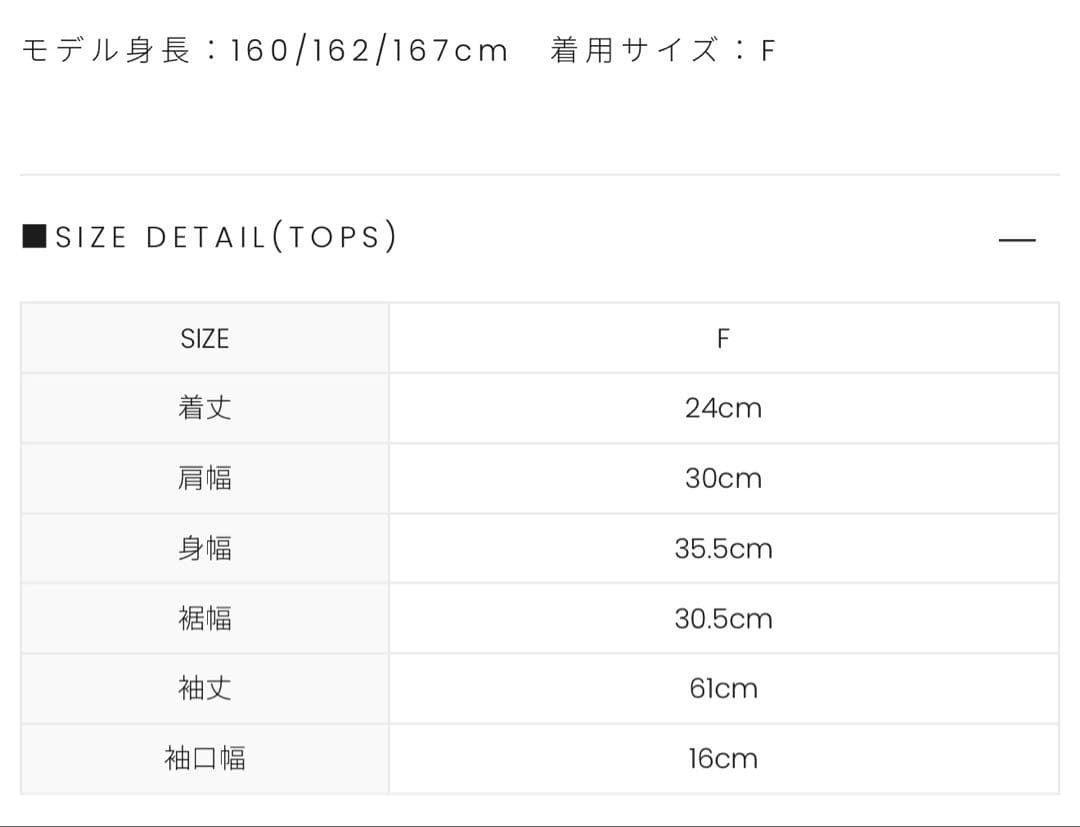Viewport: 1080px width, 827px height.
Task: Click the 61cm sleeve length value
Action: pyautogui.click(x=723, y=689)
